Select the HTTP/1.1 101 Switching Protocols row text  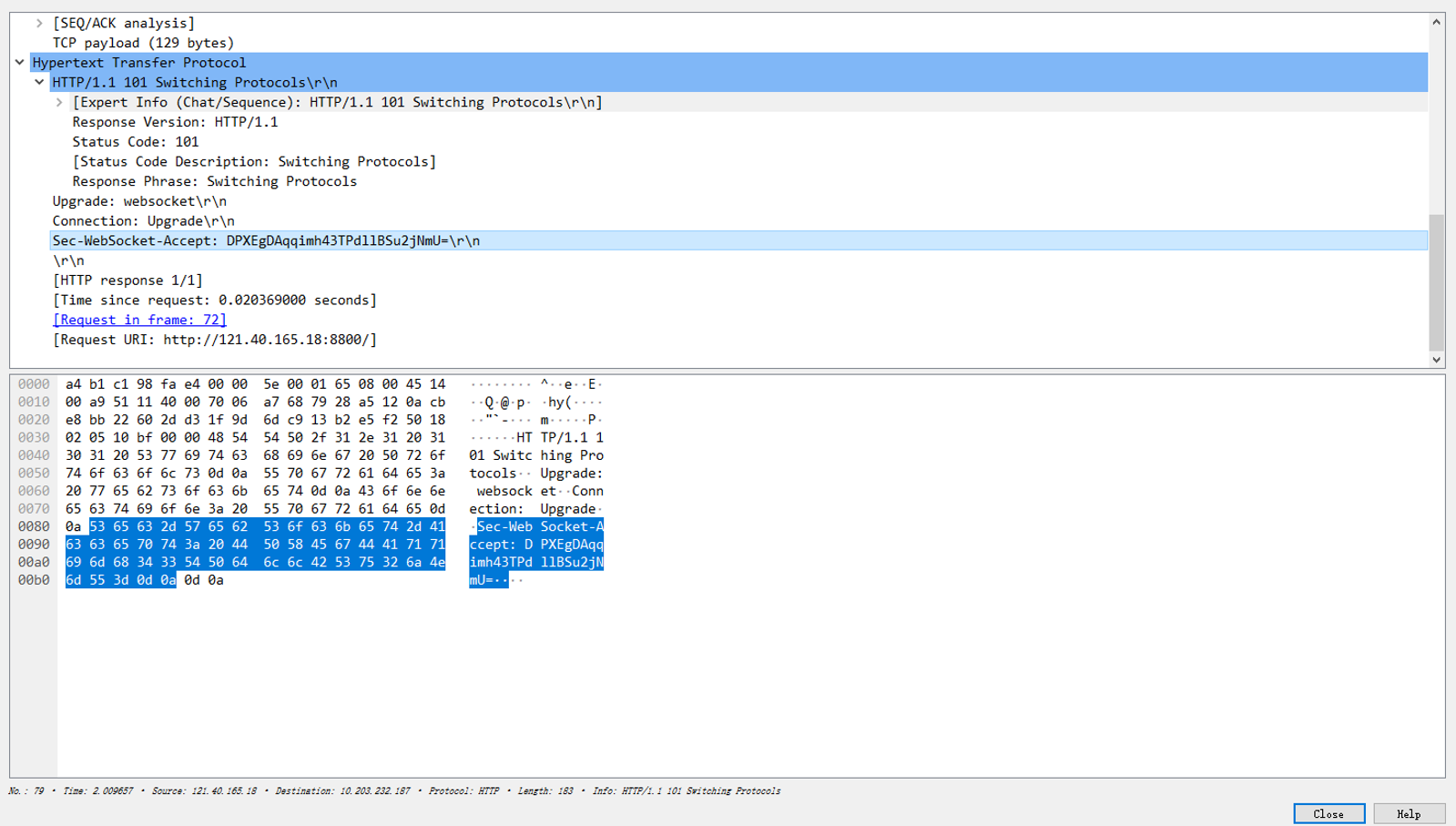pos(194,83)
